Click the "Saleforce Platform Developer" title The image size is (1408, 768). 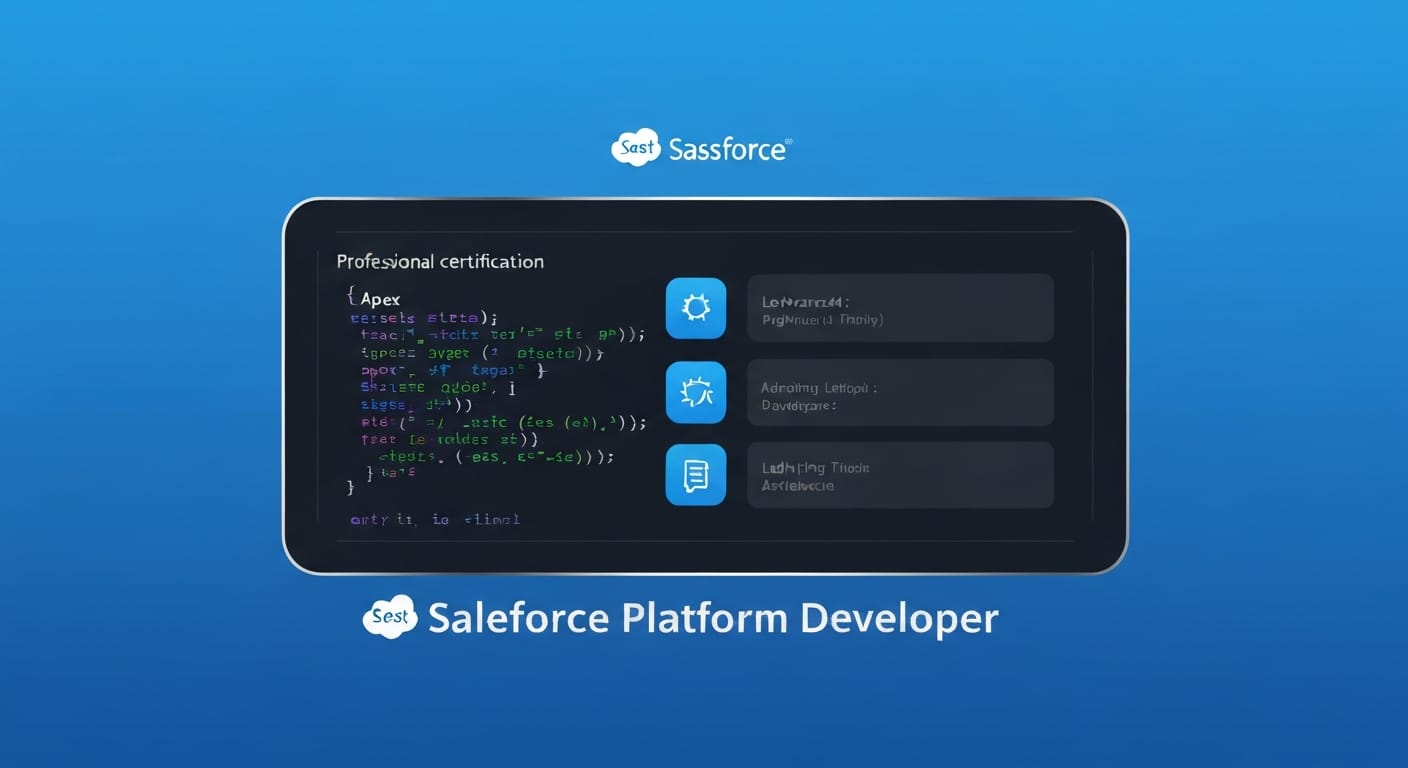(713, 618)
